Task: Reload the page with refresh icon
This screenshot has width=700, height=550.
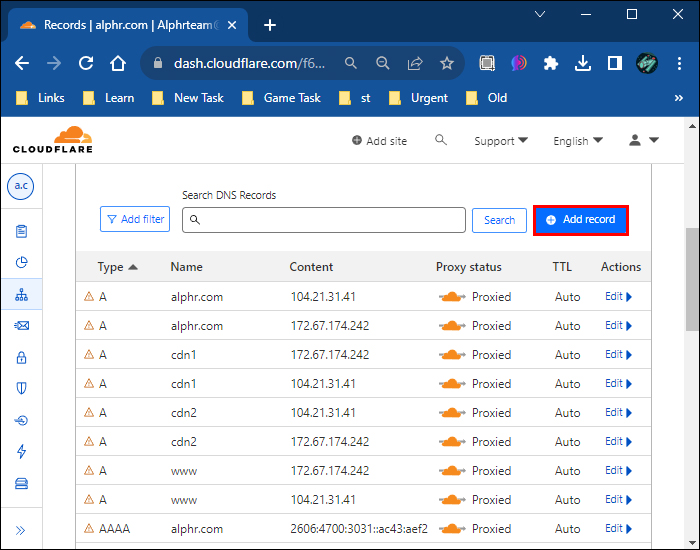Action: tap(86, 63)
